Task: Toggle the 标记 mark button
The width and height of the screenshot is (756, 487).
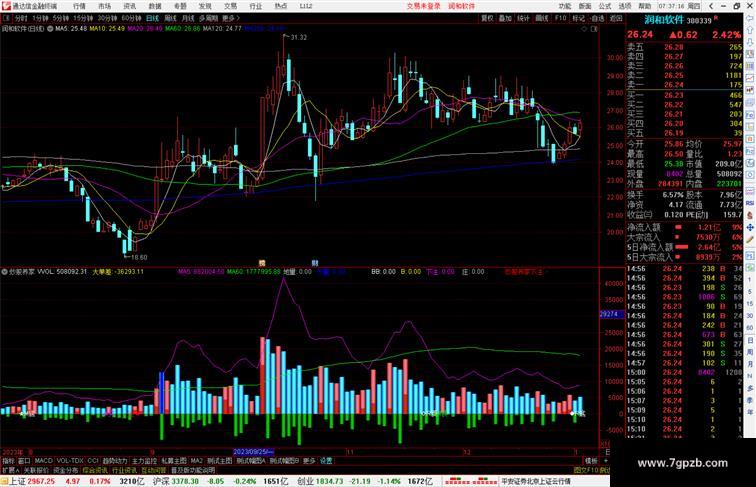Action: [x=579, y=18]
